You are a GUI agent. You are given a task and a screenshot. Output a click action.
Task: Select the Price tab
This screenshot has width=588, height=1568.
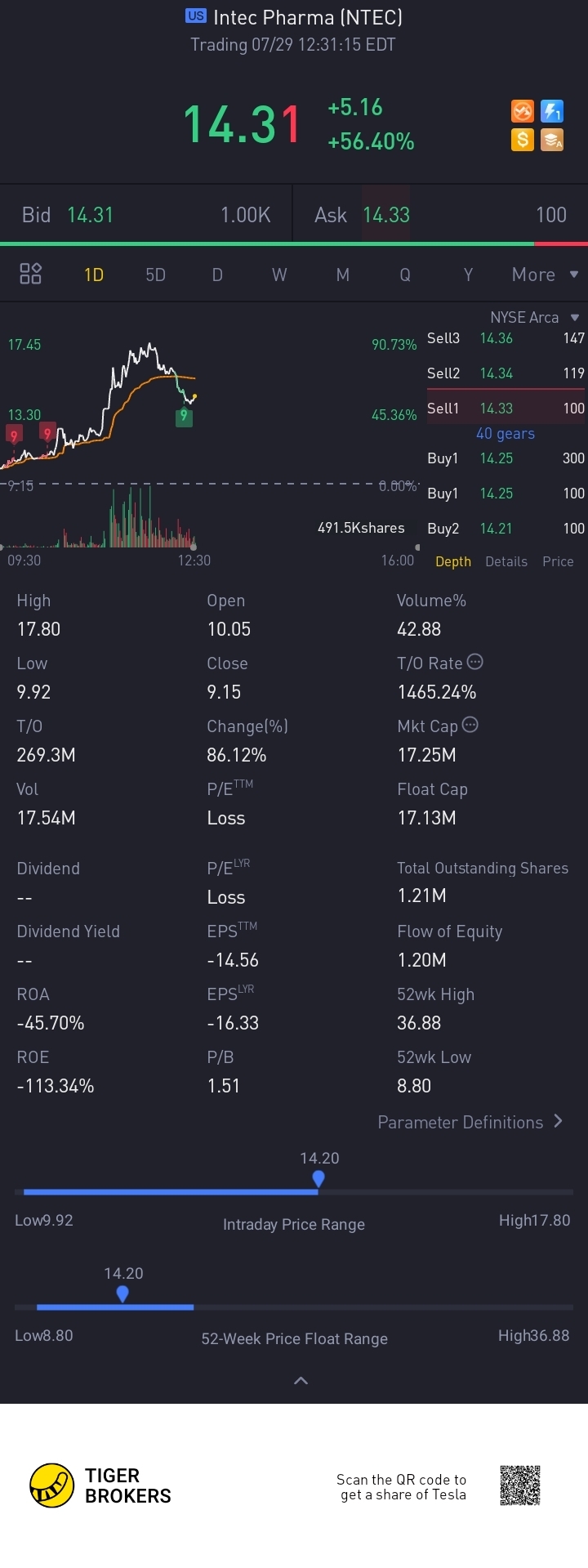558,561
